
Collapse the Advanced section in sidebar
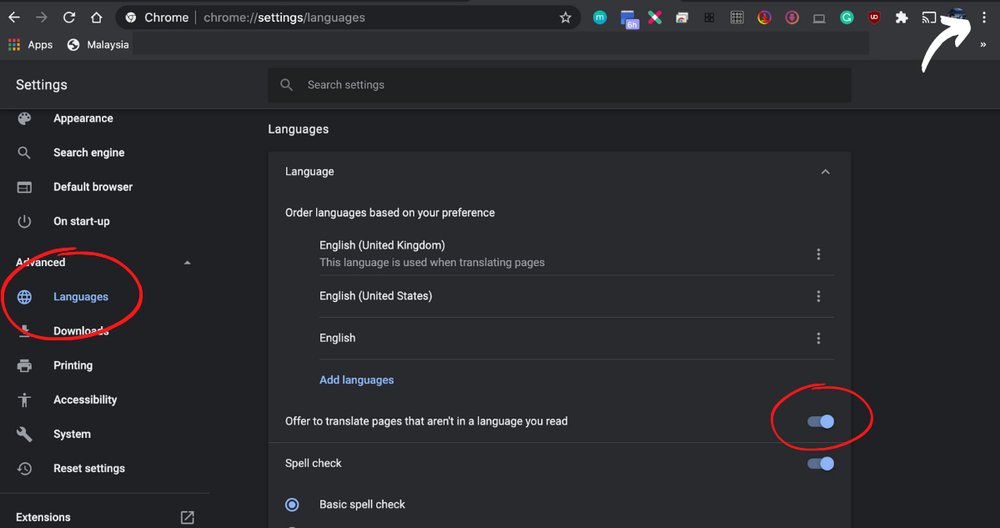pyautogui.click(x=187, y=263)
